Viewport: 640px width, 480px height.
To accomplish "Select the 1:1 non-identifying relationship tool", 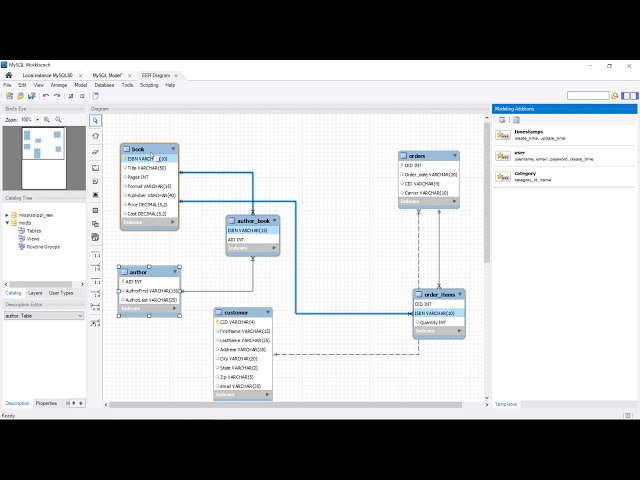I will click(x=96, y=254).
